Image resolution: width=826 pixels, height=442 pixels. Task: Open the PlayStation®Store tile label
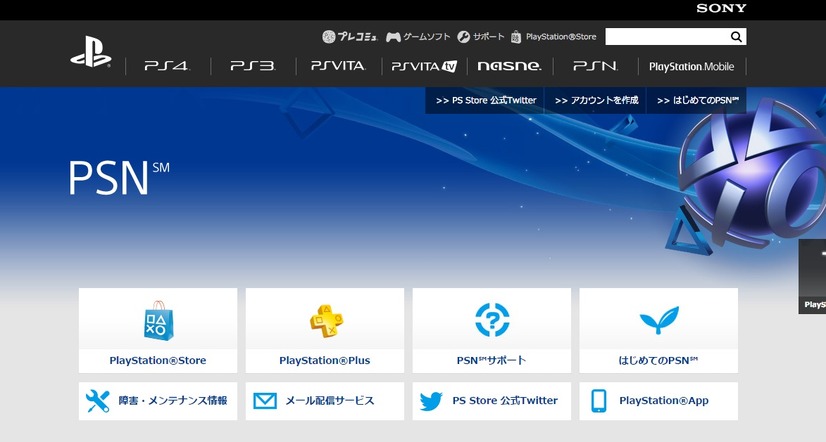[158, 360]
